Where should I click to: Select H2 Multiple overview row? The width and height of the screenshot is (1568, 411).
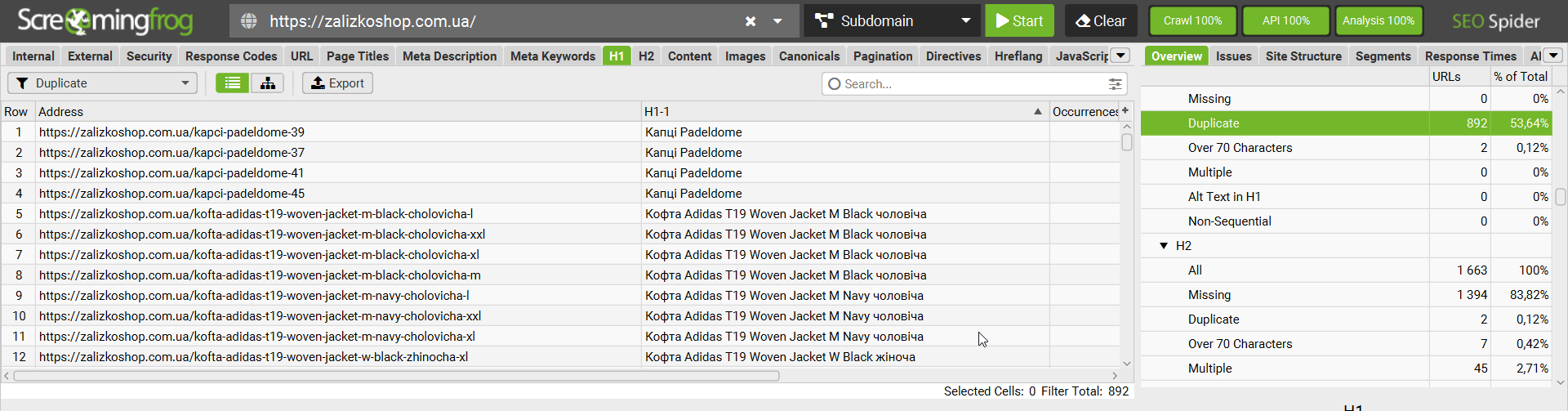1345,369
